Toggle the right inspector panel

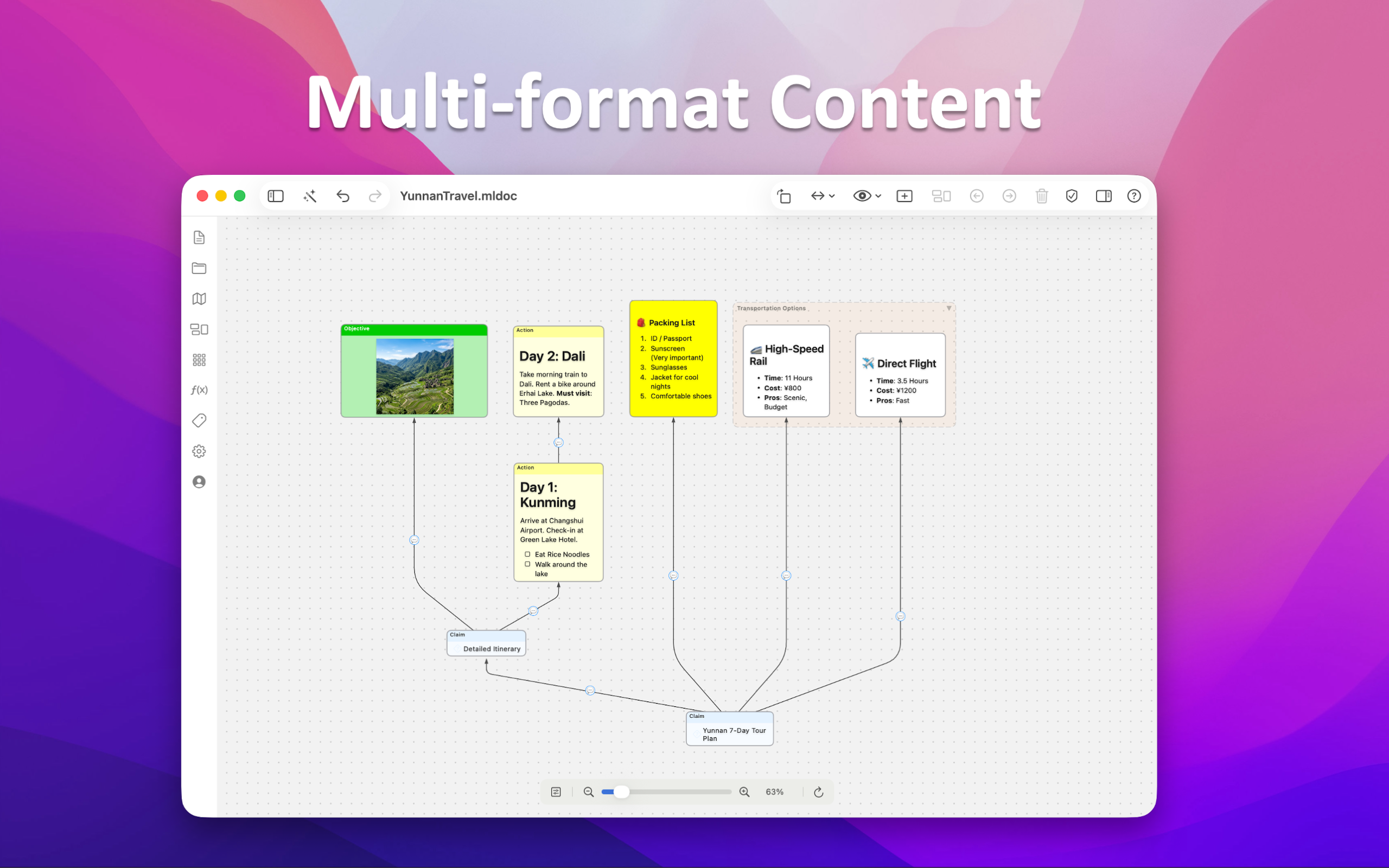pos(1103,196)
